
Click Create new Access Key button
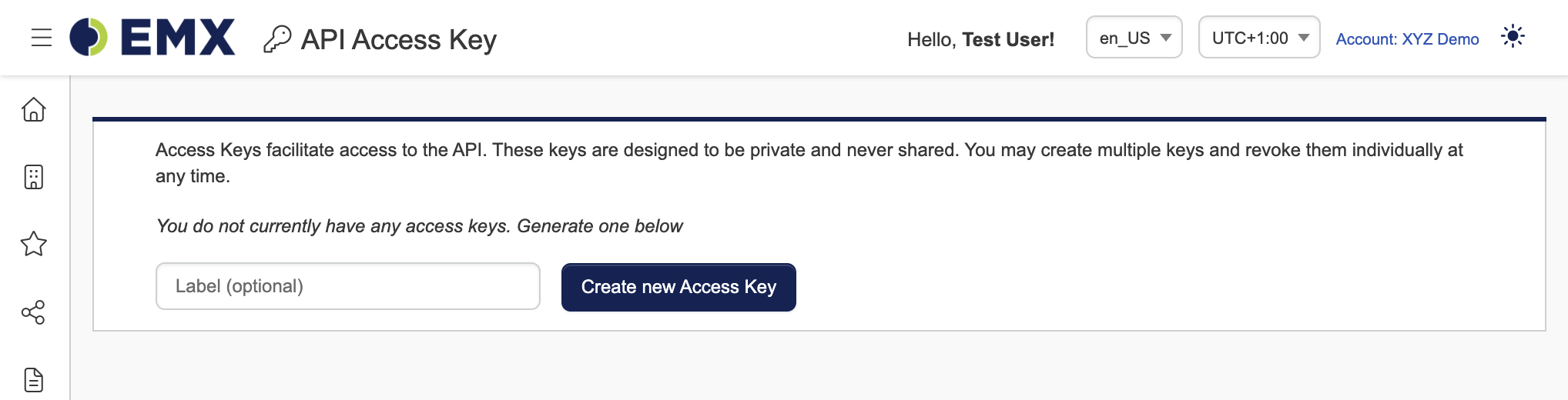coord(678,287)
